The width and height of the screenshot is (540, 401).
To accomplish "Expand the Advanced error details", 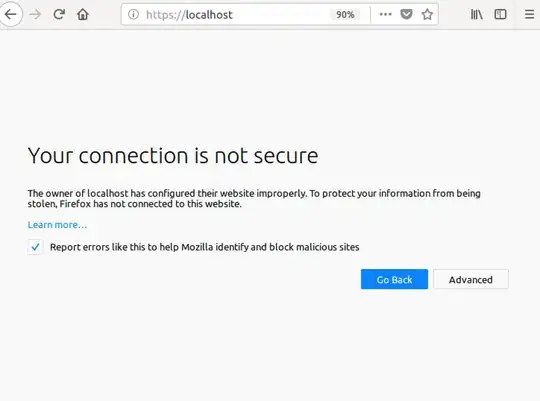I will 471,279.
